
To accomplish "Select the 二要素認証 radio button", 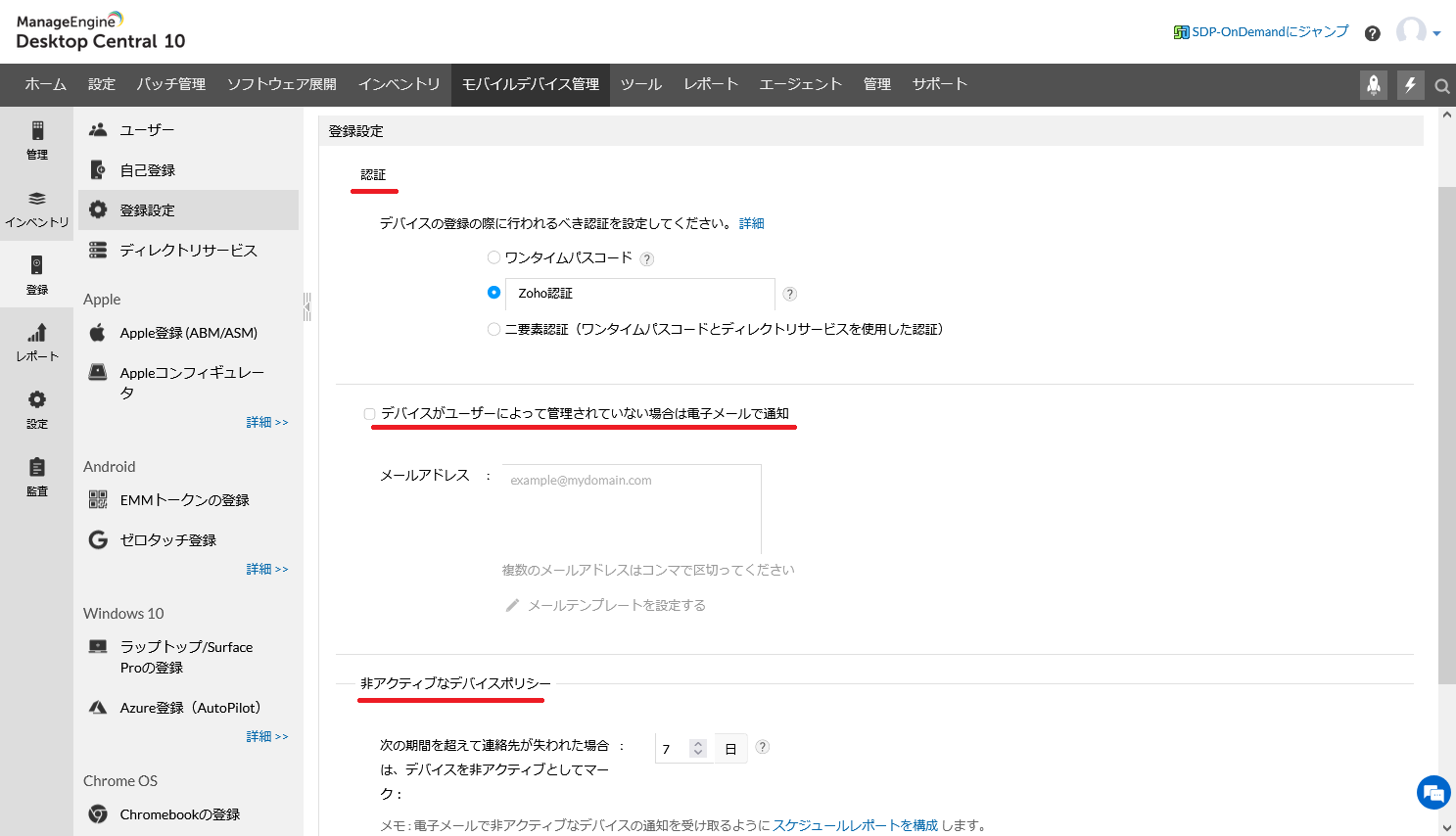I will click(494, 329).
